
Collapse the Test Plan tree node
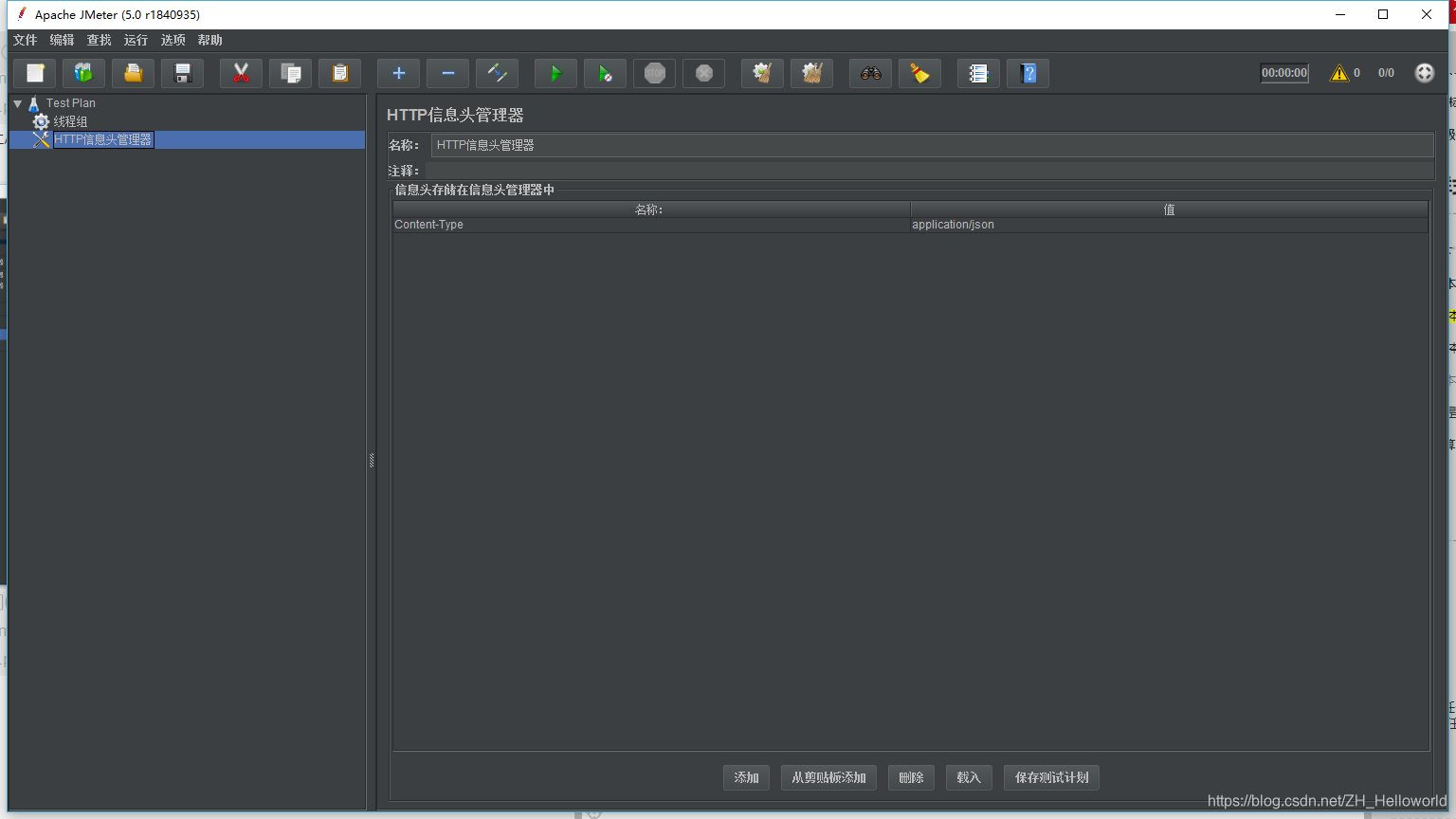point(18,103)
